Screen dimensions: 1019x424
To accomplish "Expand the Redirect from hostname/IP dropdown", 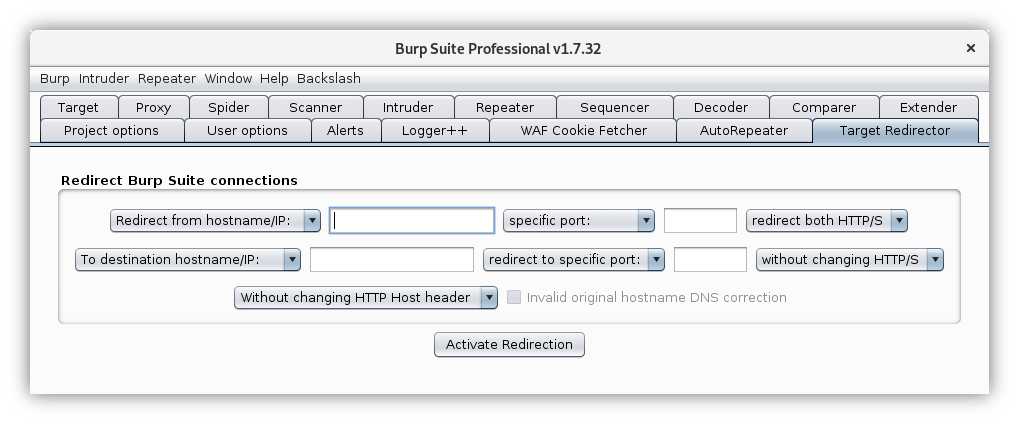I will tap(215, 220).
